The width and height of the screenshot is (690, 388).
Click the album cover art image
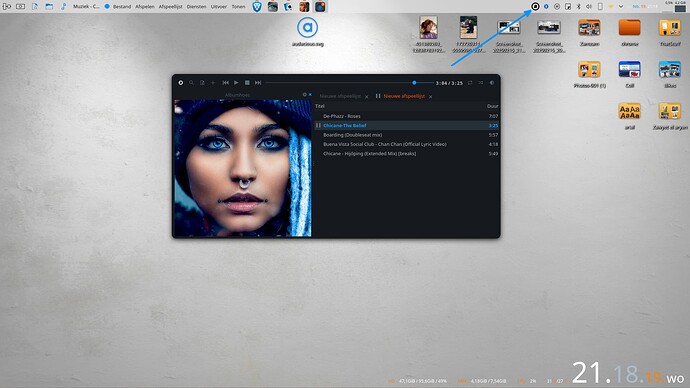(242, 168)
